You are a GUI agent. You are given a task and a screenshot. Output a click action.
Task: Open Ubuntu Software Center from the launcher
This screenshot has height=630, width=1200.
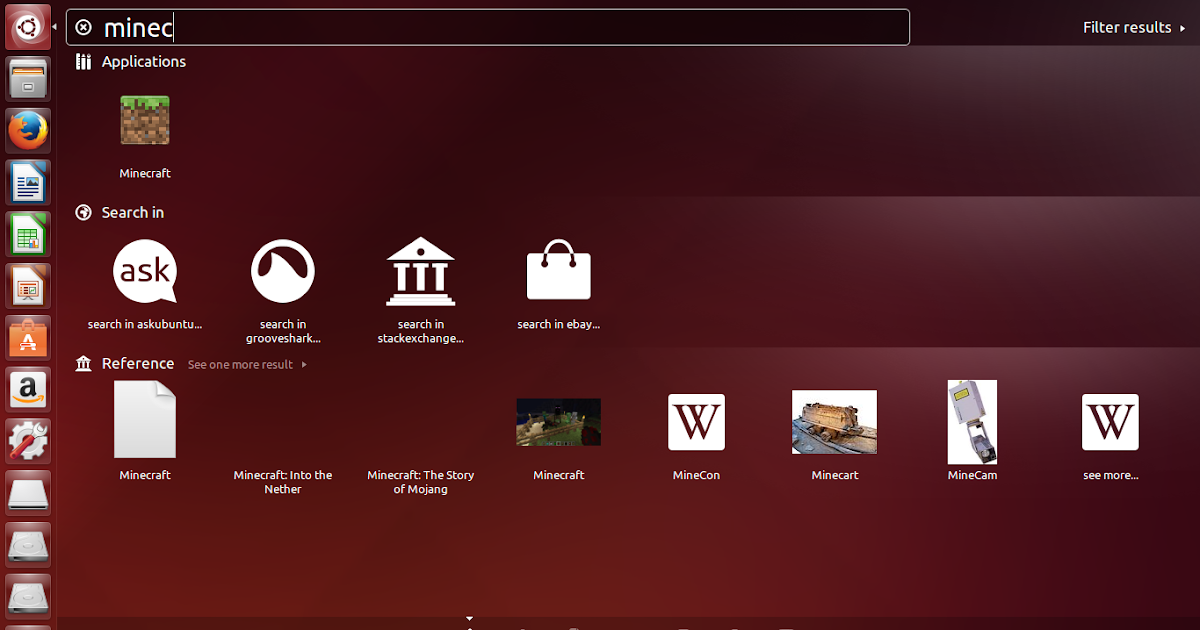[x=28, y=339]
